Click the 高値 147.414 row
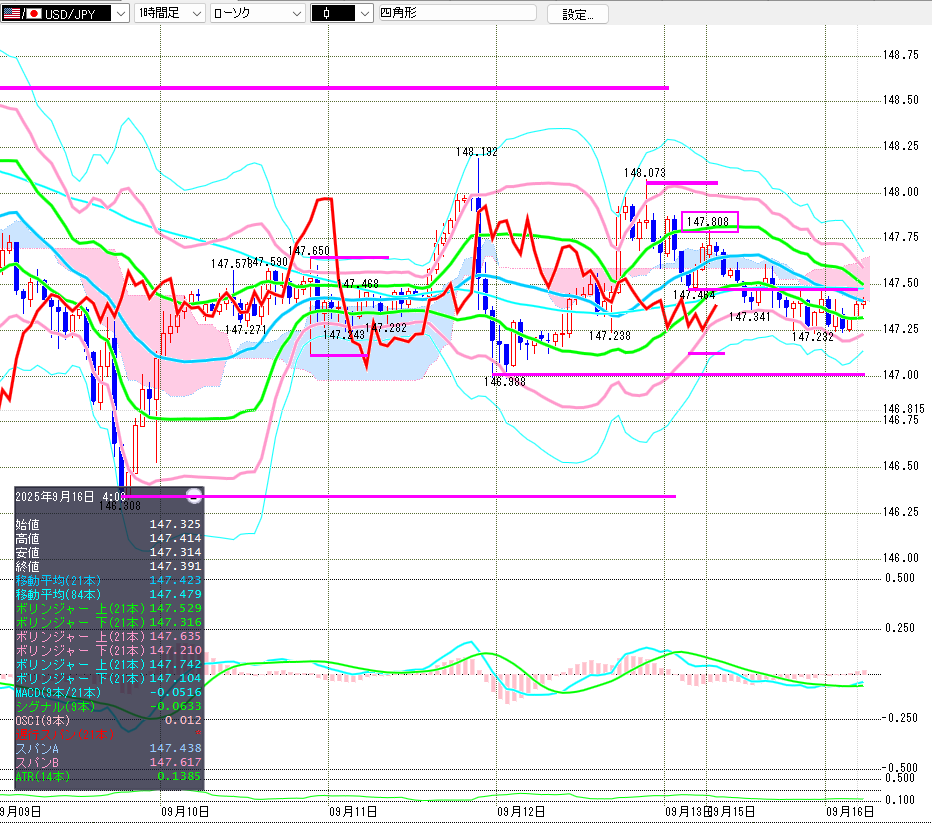932x823 pixels. 108,538
